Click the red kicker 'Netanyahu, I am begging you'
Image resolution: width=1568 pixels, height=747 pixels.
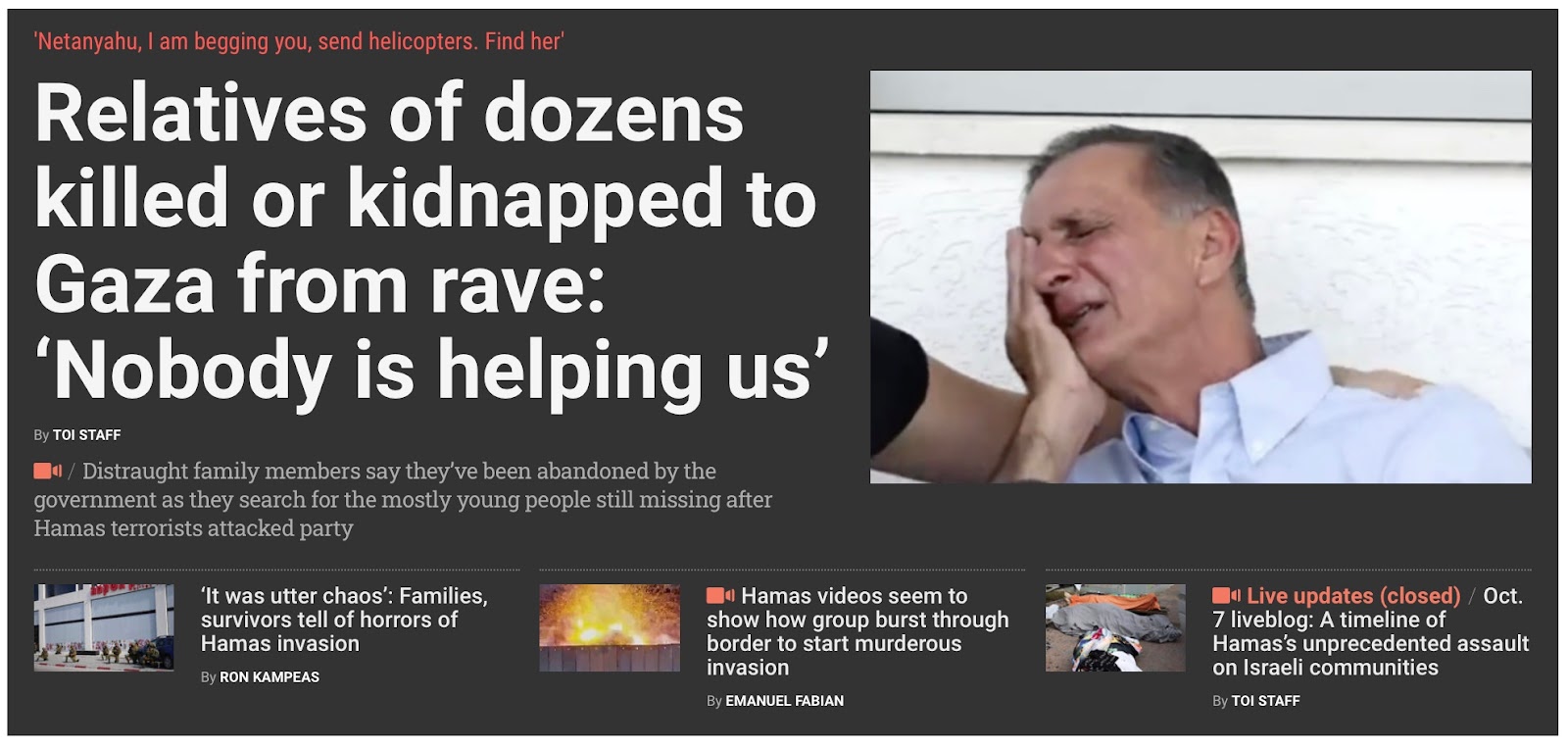pyautogui.click(x=299, y=41)
